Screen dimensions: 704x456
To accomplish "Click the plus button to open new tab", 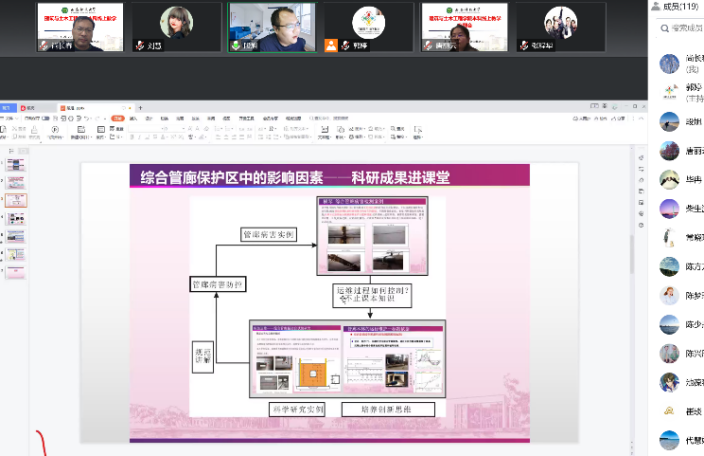I will pos(141,108).
